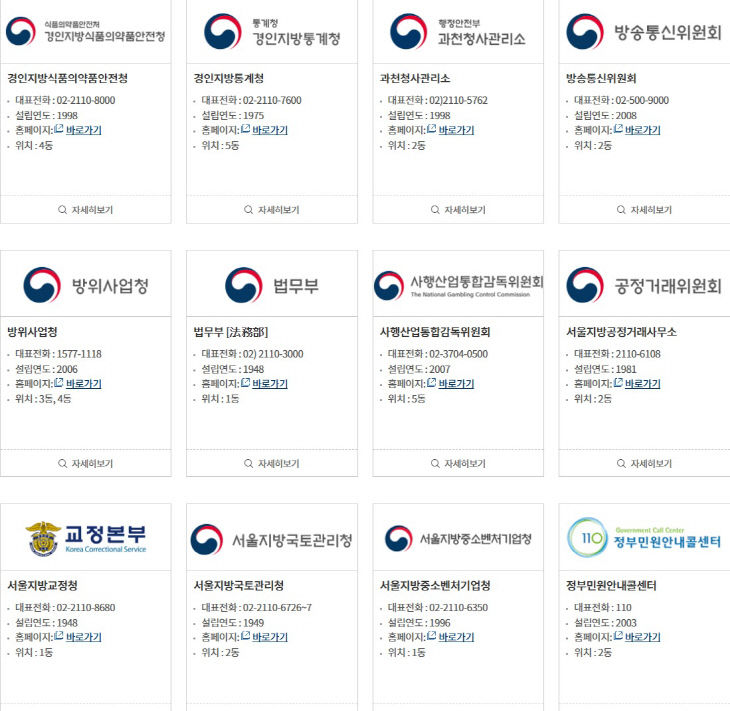
Task: Click 설립연도 : 2003 text
Action: (605, 623)
